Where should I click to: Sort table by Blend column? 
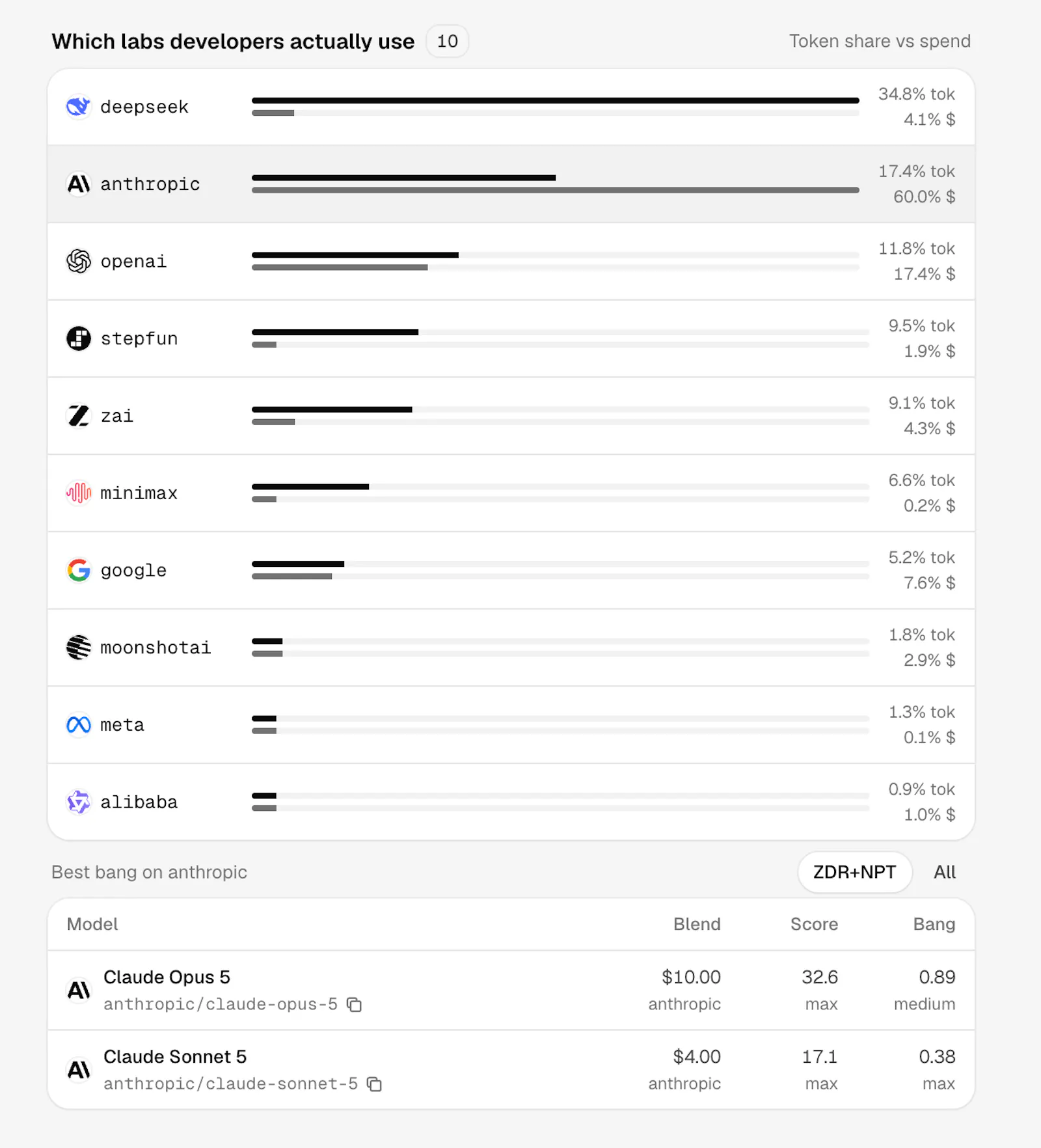697,924
